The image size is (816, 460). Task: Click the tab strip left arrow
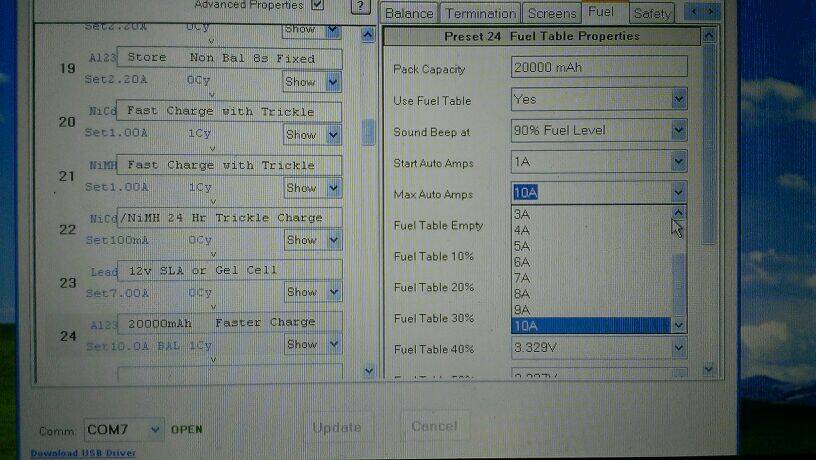pos(694,11)
